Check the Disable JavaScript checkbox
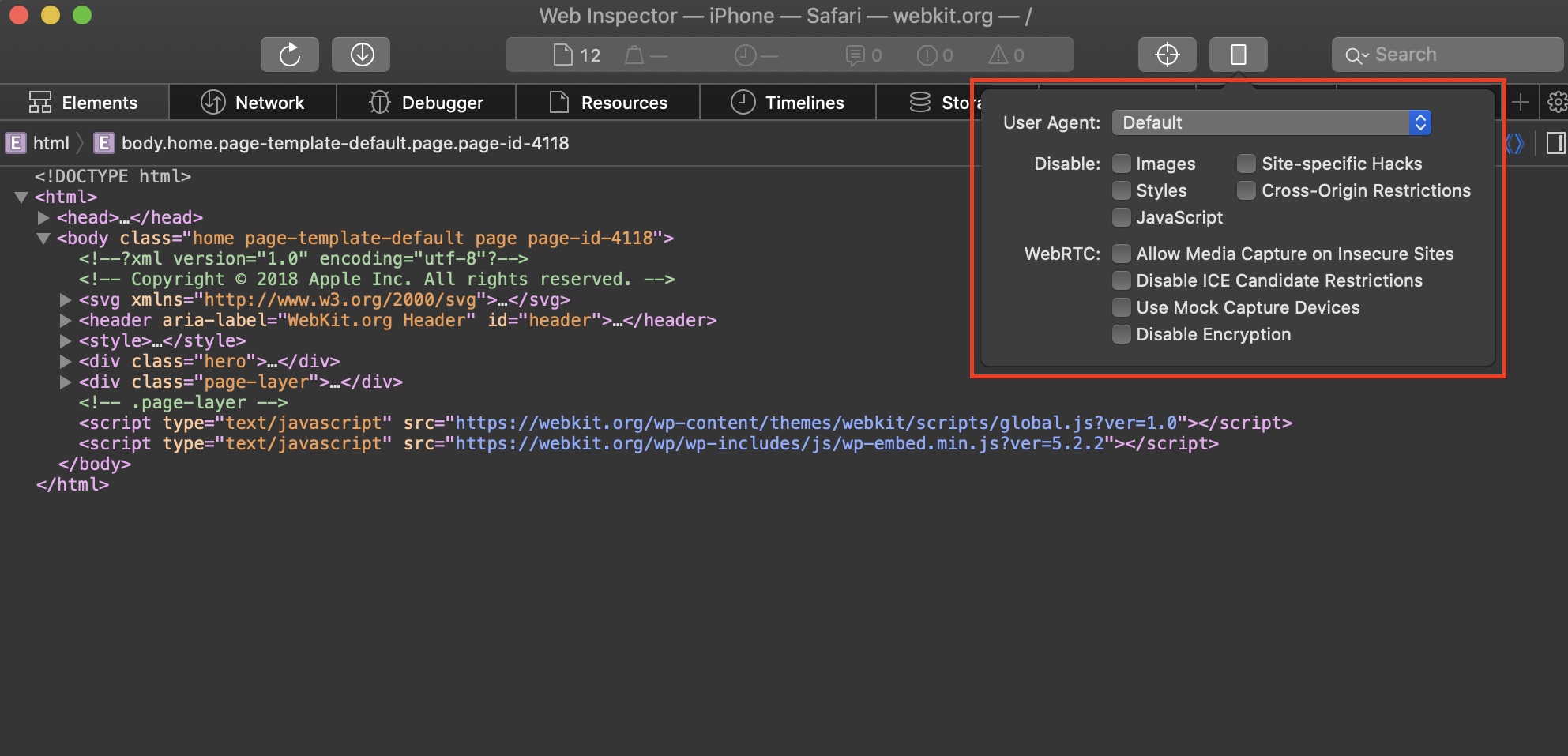The width and height of the screenshot is (1568, 756). click(1121, 217)
